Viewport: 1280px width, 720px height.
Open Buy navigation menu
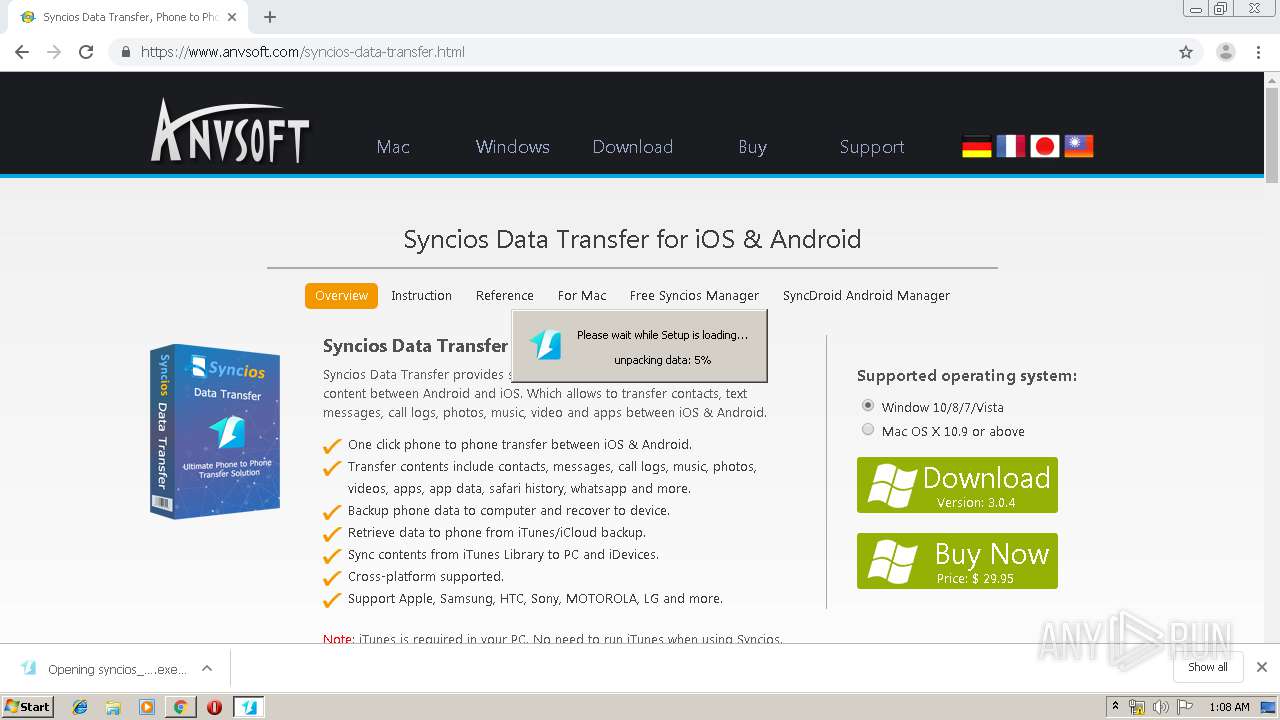[753, 147]
